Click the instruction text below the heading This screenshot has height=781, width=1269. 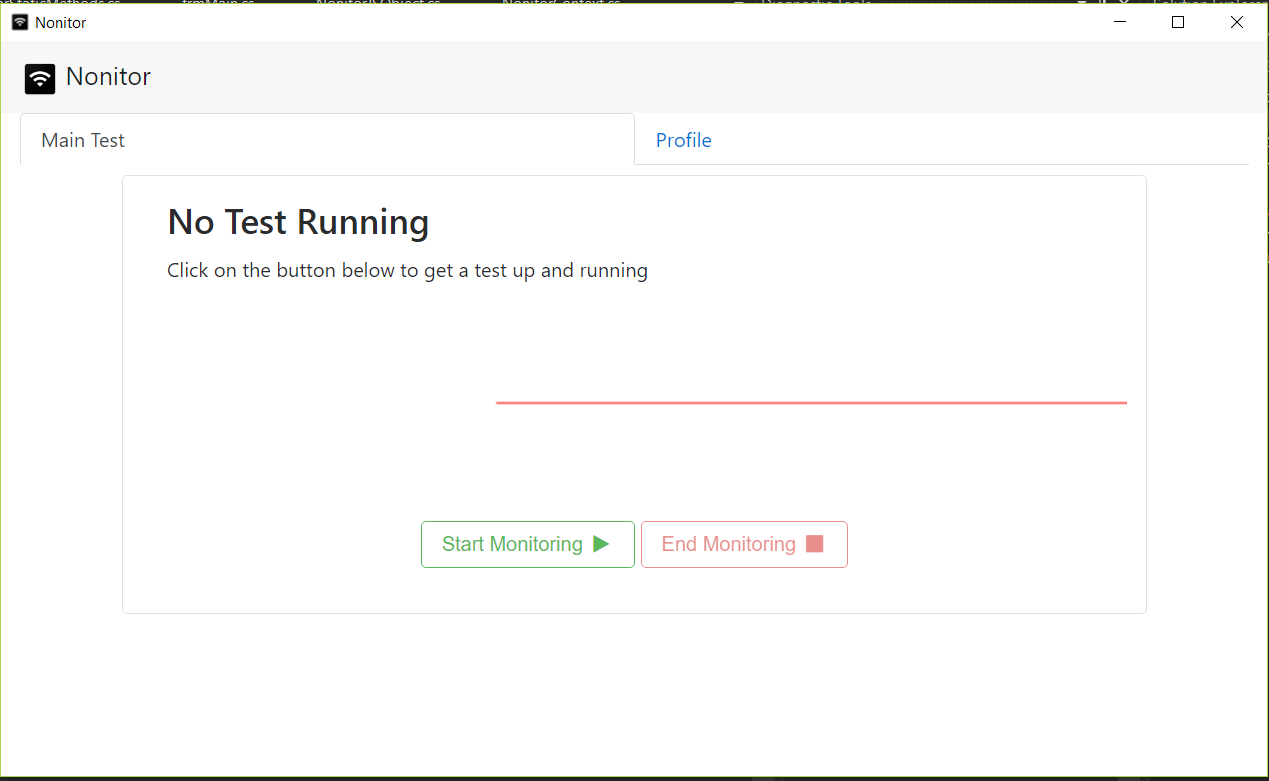[407, 271]
